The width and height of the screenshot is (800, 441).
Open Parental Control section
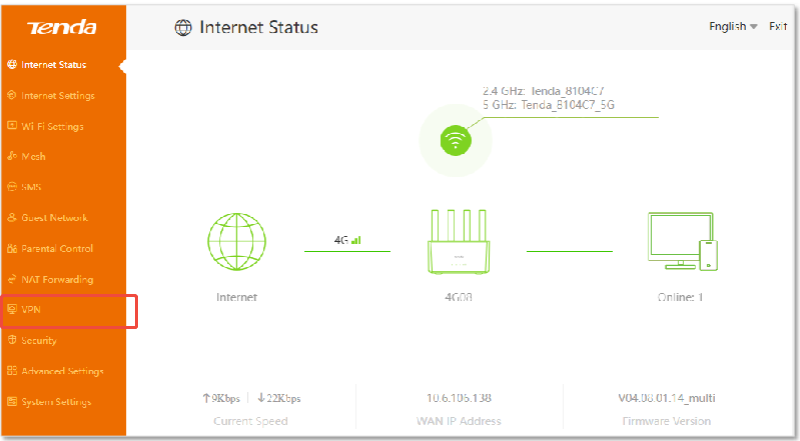pyautogui.click(x=57, y=249)
